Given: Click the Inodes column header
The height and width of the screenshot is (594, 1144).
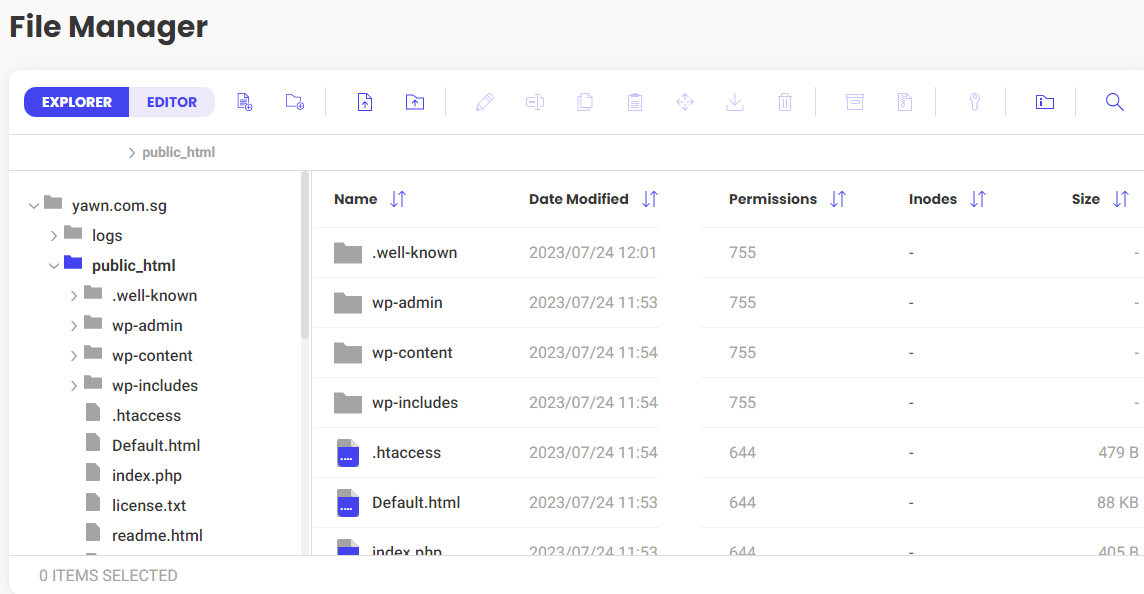Looking at the screenshot, I should (932, 199).
